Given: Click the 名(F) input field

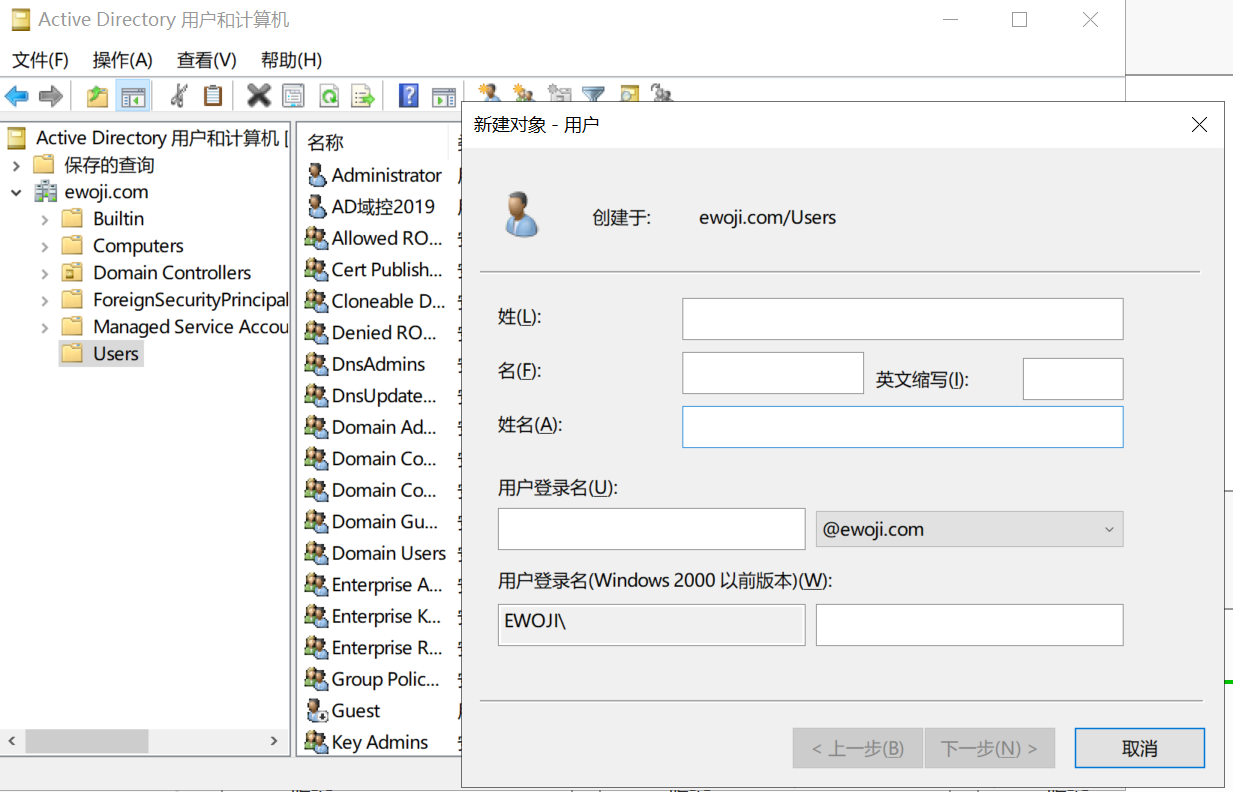Looking at the screenshot, I should point(773,373).
